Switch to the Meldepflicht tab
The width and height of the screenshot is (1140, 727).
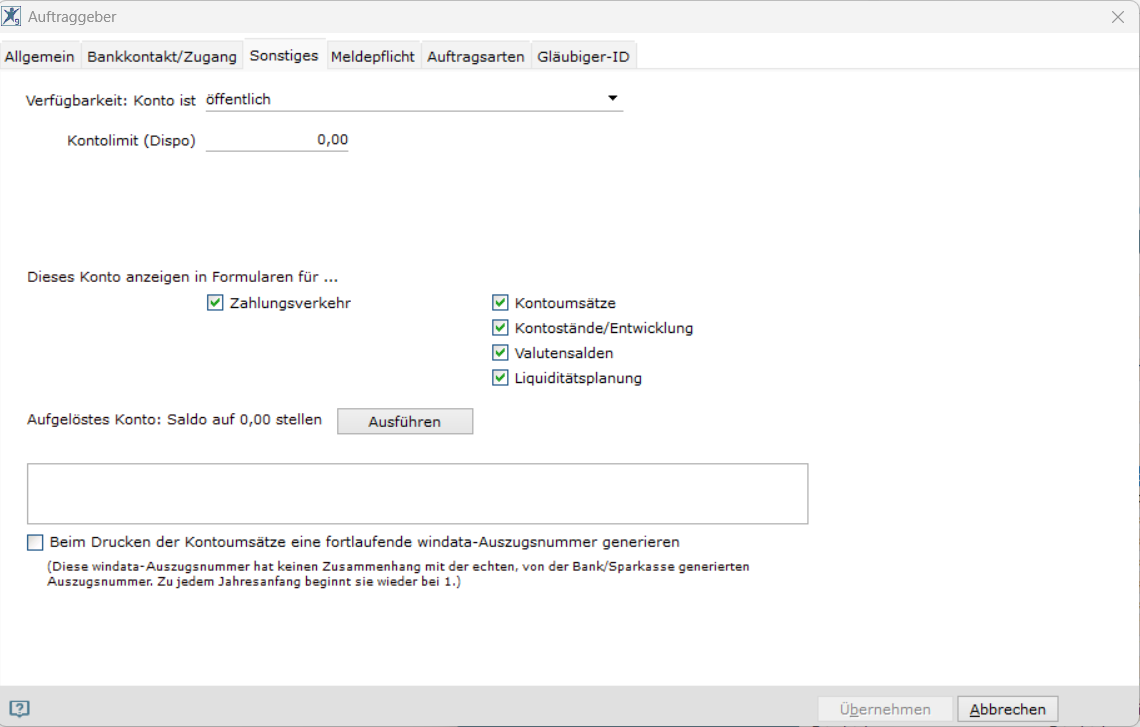372,56
